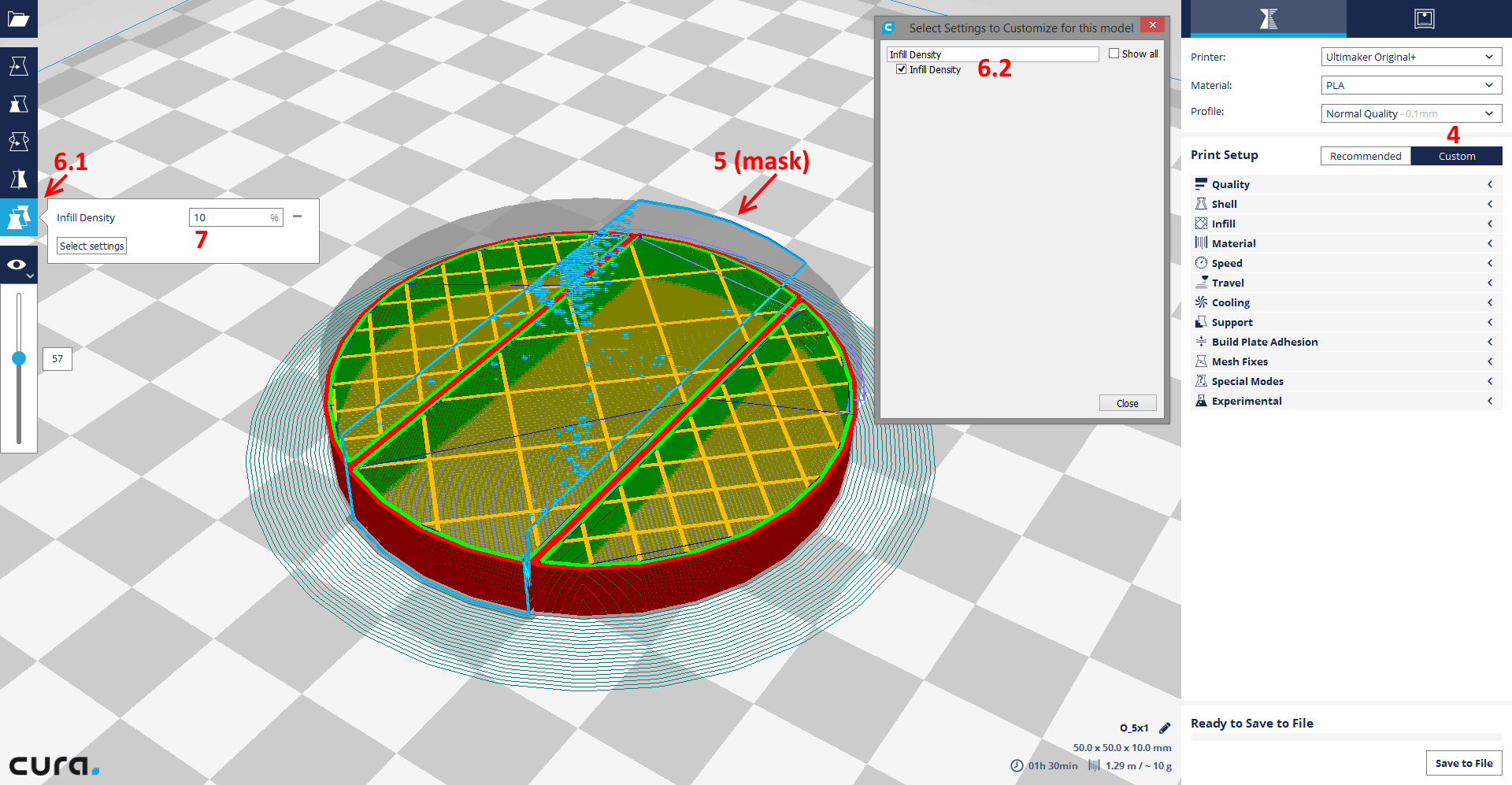
Task: Click the dimensions text 50.0 x 50.0 x 10.0 mm
Action: click(x=1122, y=748)
